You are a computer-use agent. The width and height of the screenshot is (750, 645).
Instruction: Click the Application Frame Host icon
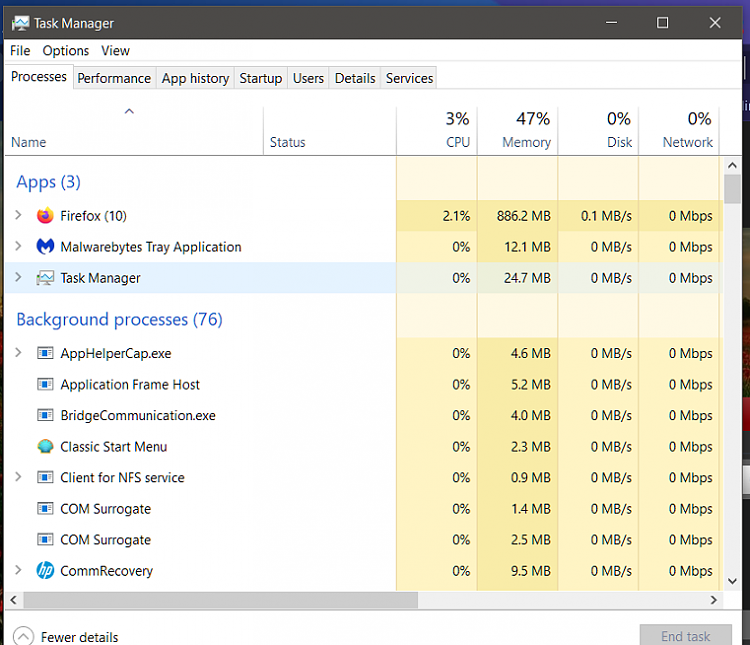[45, 384]
